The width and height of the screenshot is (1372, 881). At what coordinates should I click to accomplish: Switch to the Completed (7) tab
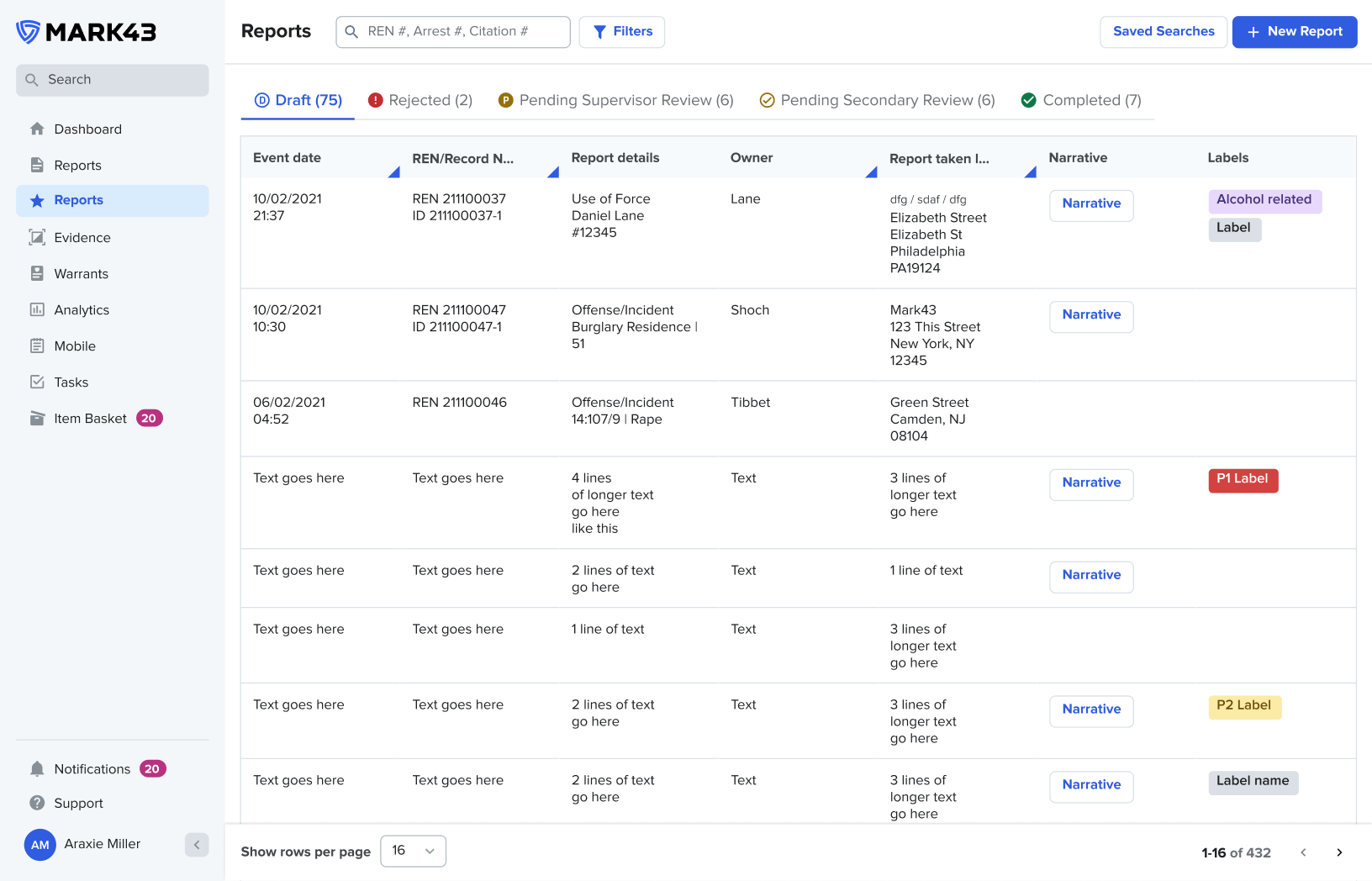click(1081, 100)
